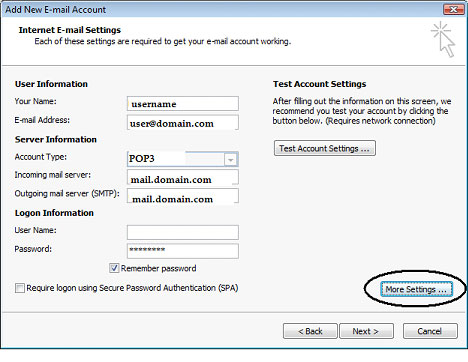Enable Require logon using SPA checkbox
The width and height of the screenshot is (468, 362).
point(20,288)
